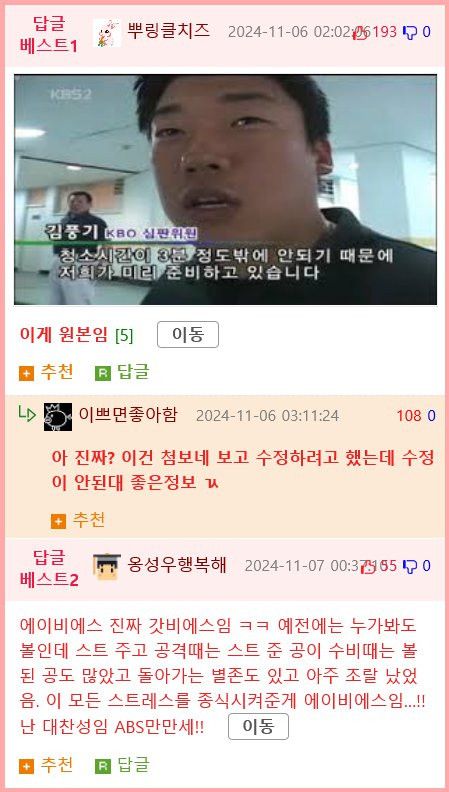Click the 이동 button after ABS만만세
The height and width of the screenshot is (792, 449).
(258, 727)
